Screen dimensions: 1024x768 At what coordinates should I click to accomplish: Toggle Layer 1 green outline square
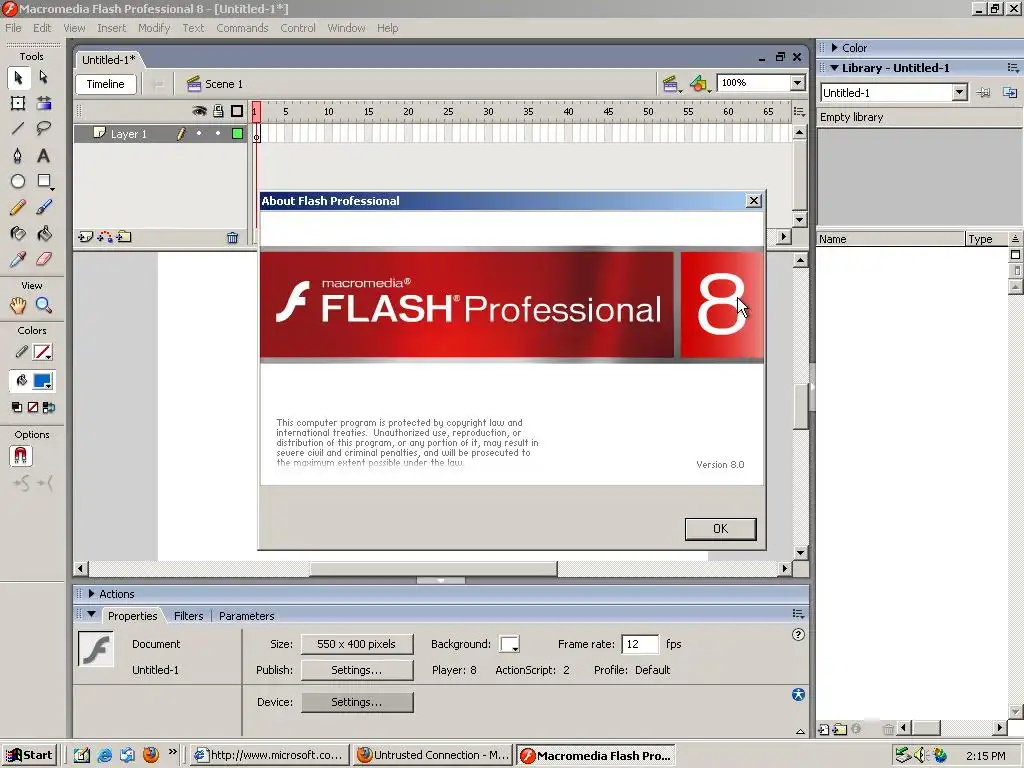[x=238, y=134]
